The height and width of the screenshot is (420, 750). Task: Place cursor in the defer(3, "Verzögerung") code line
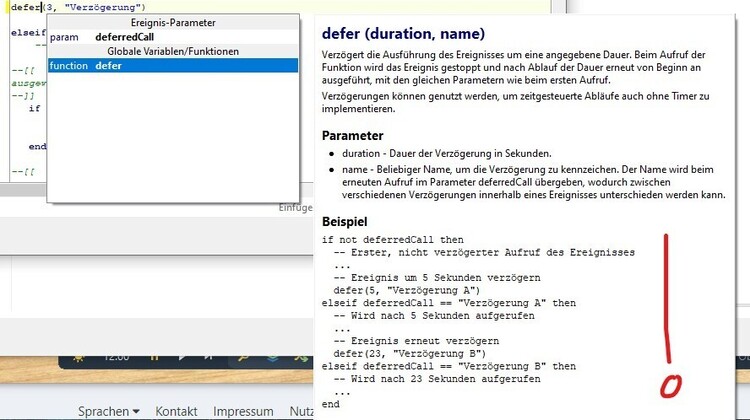pyautogui.click(x=78, y=7)
